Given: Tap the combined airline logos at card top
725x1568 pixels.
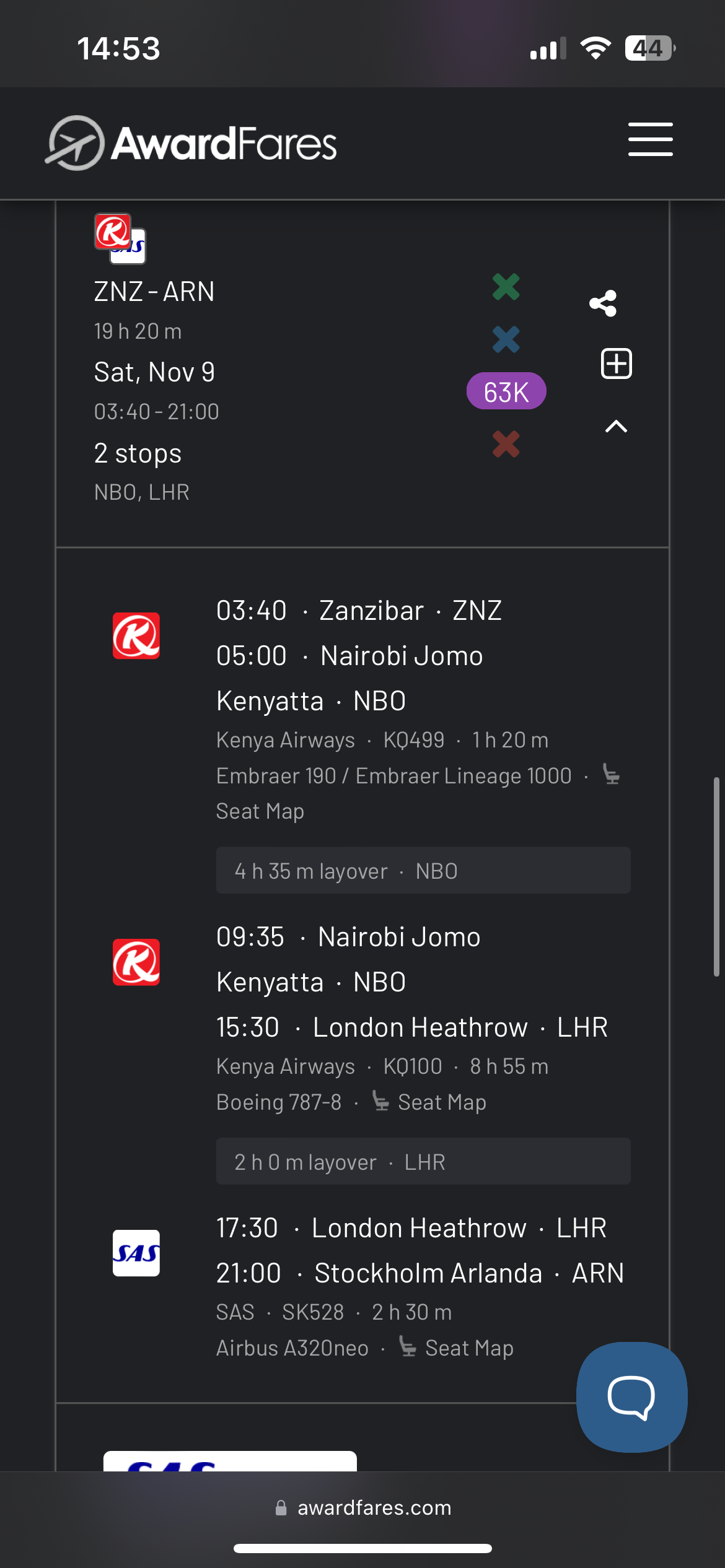Looking at the screenshot, I should 120,239.
